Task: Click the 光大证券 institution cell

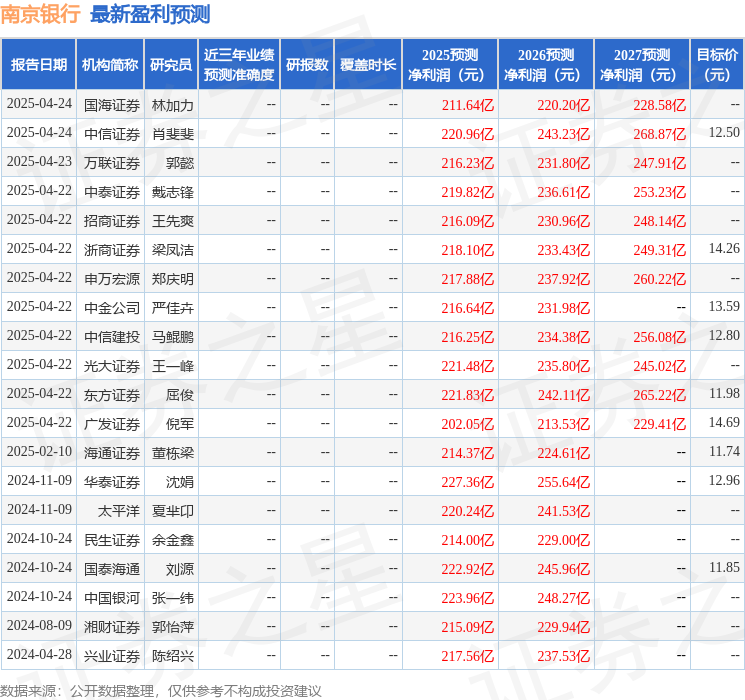Action: tap(112, 366)
